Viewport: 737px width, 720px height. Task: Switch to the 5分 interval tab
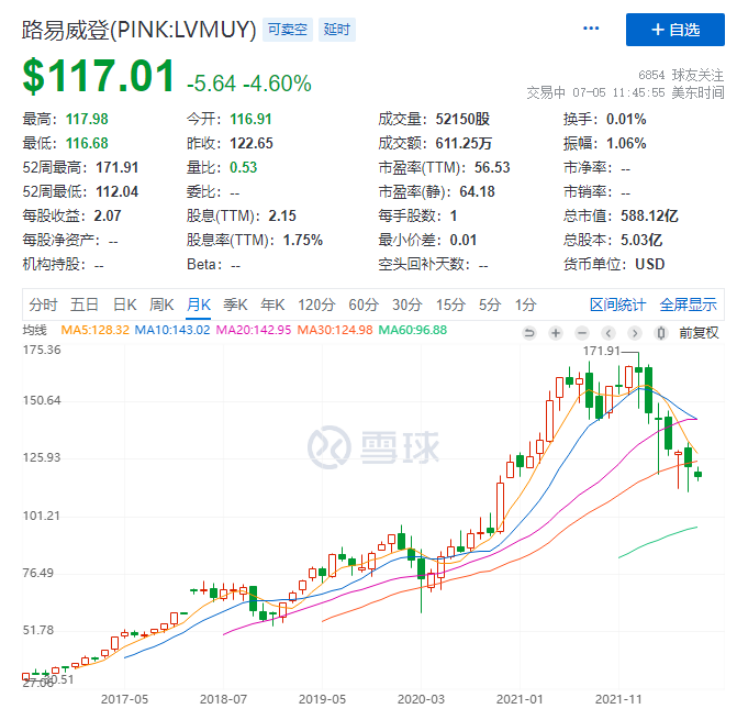pos(489,305)
